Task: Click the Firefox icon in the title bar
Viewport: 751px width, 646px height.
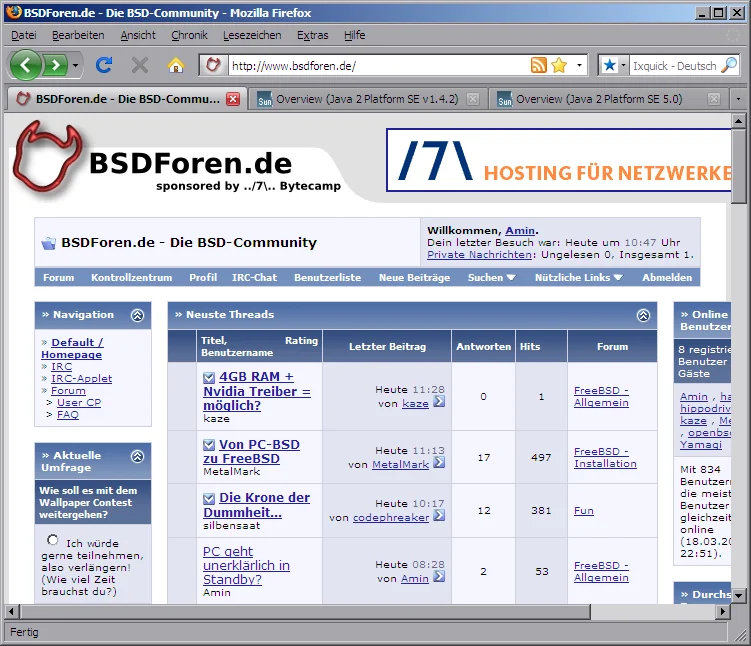Action: (14, 12)
